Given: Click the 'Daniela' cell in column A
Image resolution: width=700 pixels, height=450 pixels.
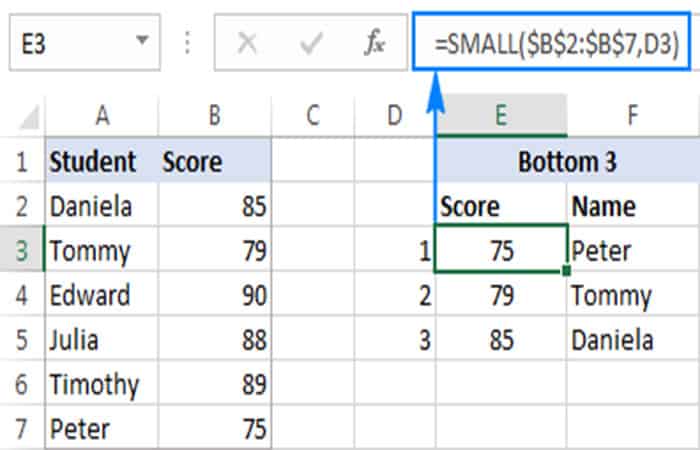Looking at the screenshot, I should coord(102,204).
